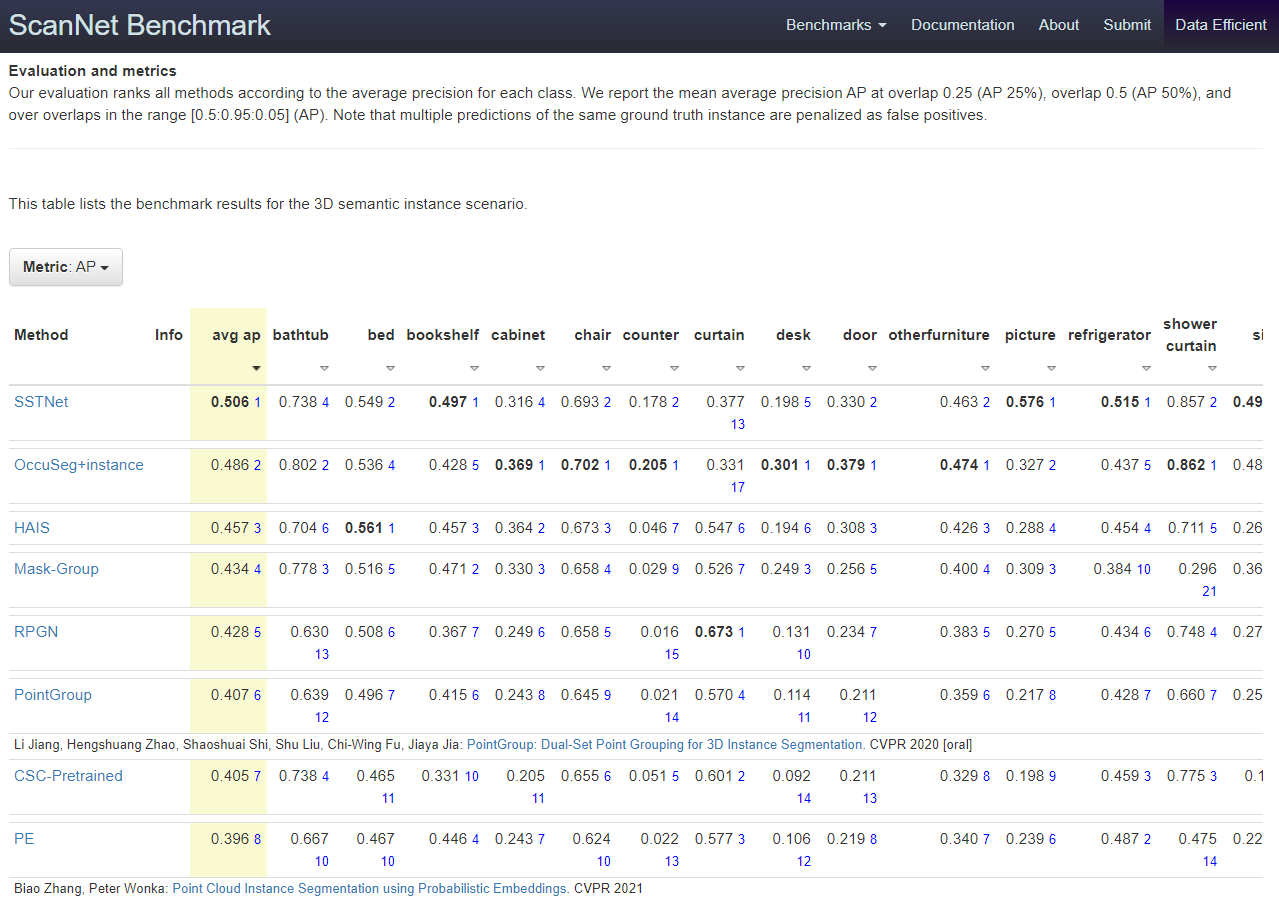Sort by chair column arrow
Viewport: 1279px width, 899px height.
pos(606,368)
